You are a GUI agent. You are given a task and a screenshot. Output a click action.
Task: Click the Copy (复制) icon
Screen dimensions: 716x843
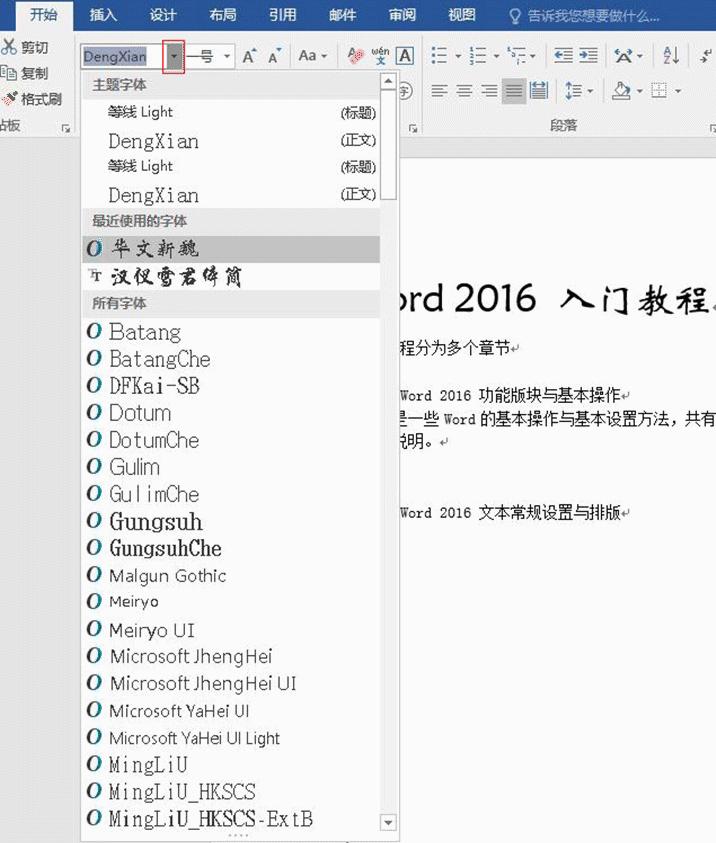tap(9, 73)
